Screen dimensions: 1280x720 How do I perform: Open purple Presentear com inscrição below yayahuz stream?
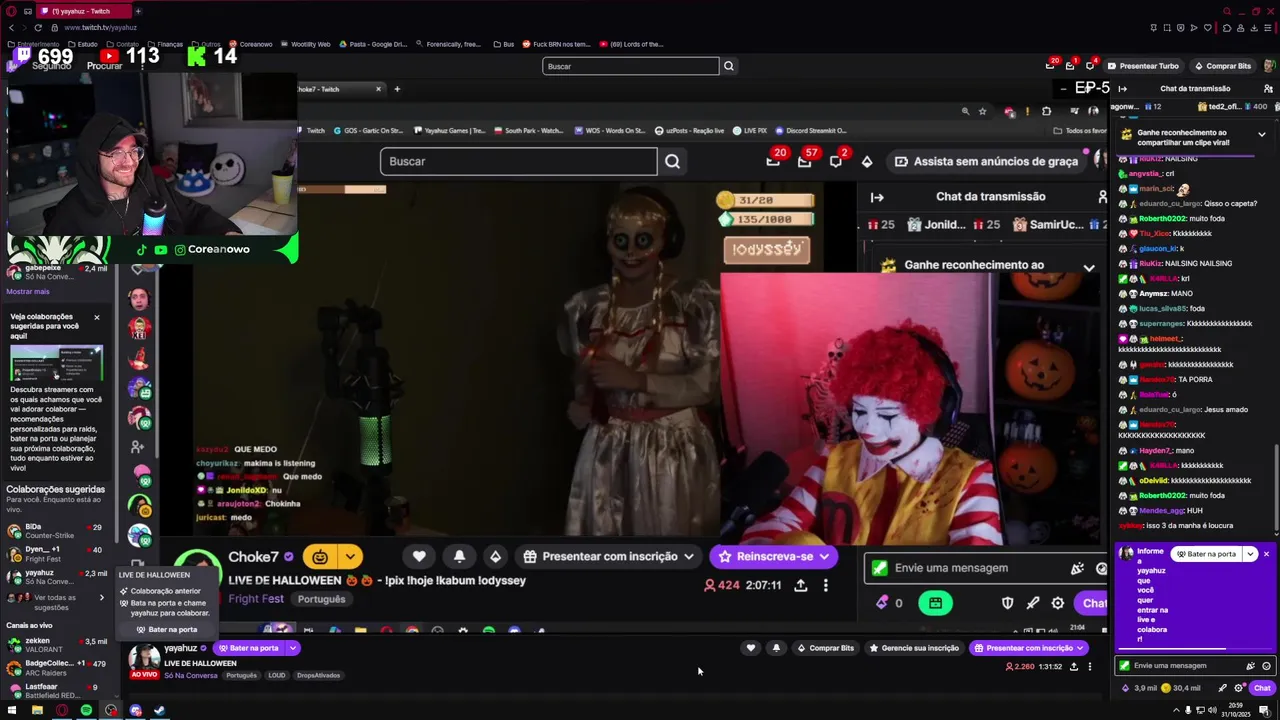(x=1029, y=648)
